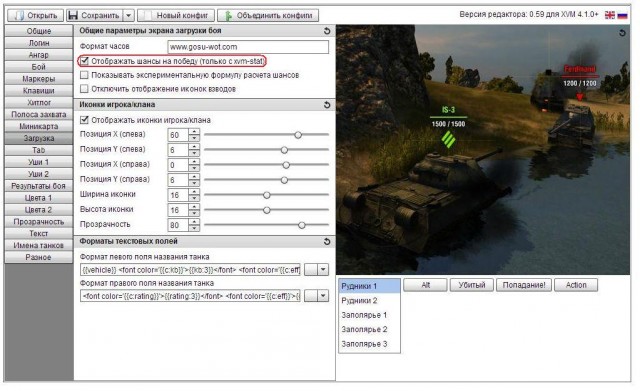The image size is (640, 391).
Task: Click the Action preview button
Action: pos(576,285)
